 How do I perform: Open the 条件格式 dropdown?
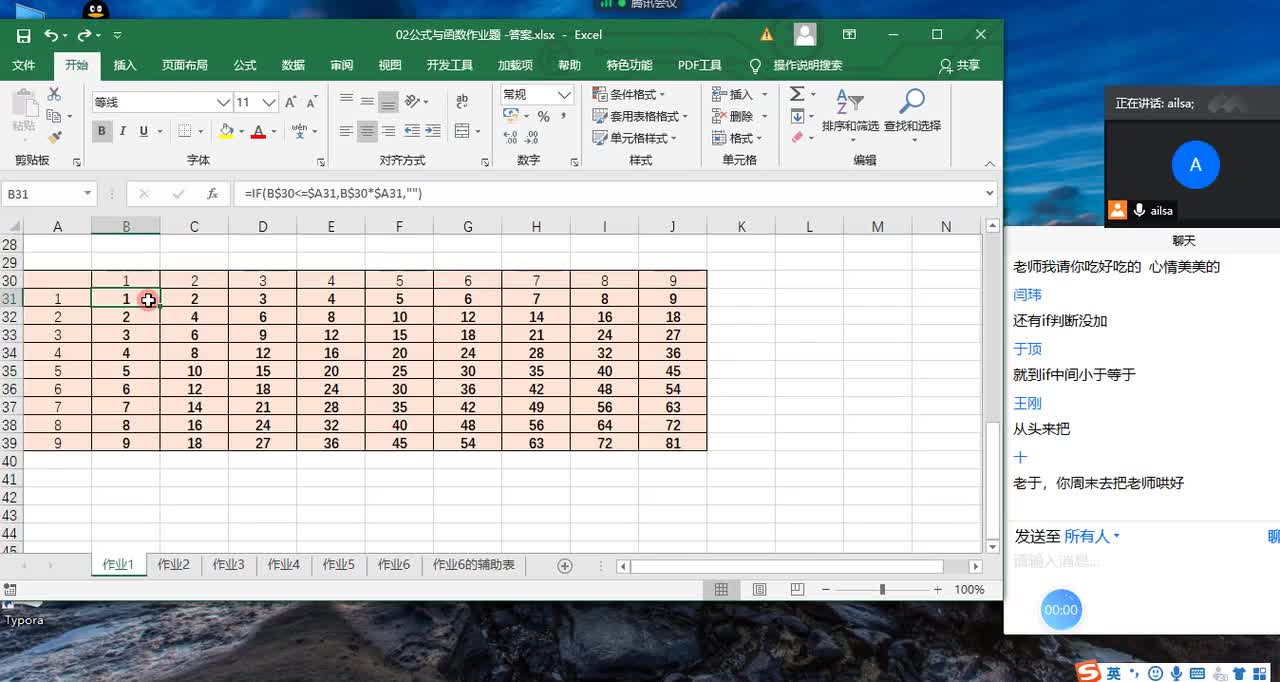click(x=630, y=94)
